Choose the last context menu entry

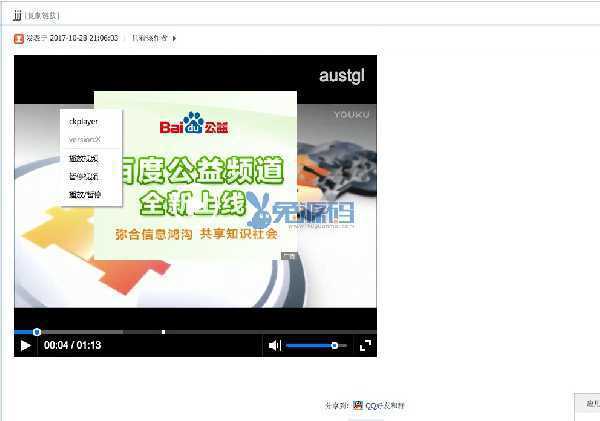coord(85,194)
